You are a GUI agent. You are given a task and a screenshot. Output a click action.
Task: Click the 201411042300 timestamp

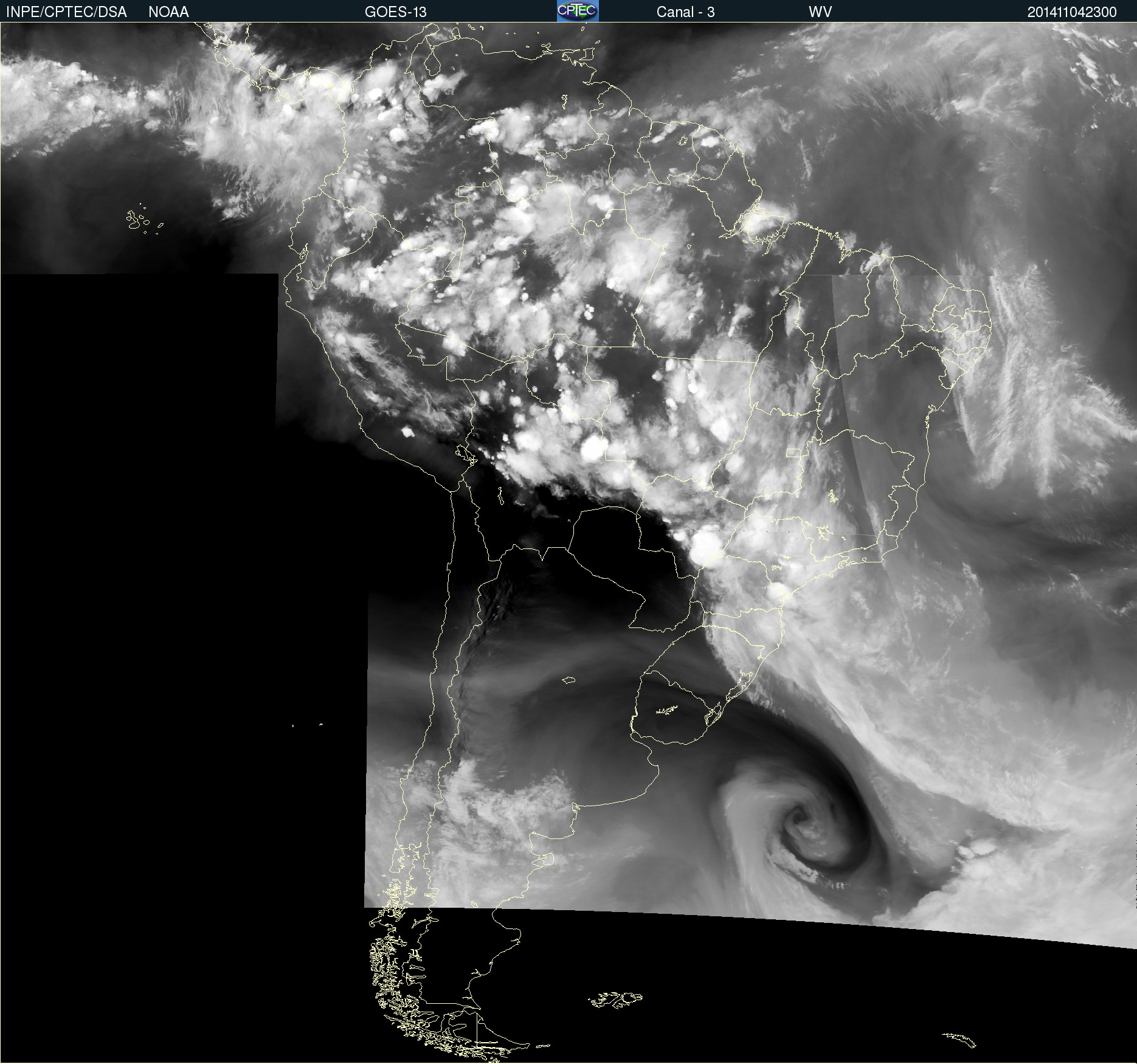(1071, 12)
